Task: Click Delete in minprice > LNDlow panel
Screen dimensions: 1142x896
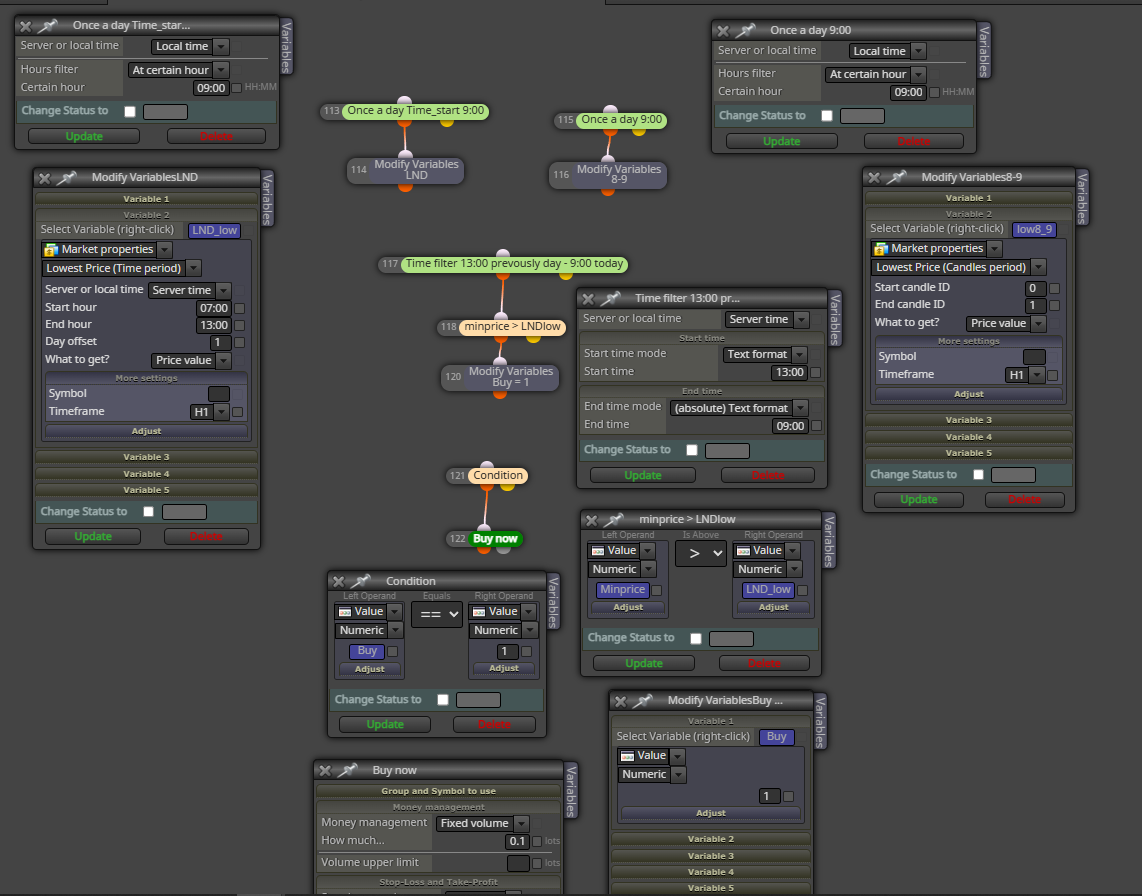Action: 764,663
